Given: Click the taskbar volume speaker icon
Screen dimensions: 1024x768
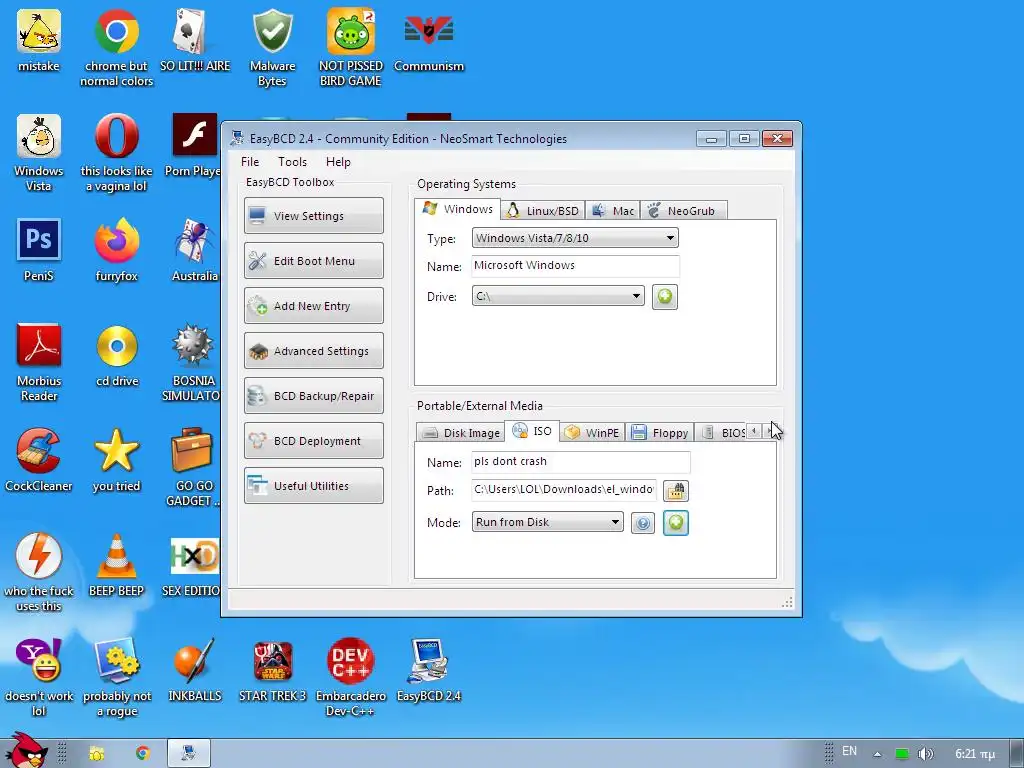Looking at the screenshot, I should [925, 754].
